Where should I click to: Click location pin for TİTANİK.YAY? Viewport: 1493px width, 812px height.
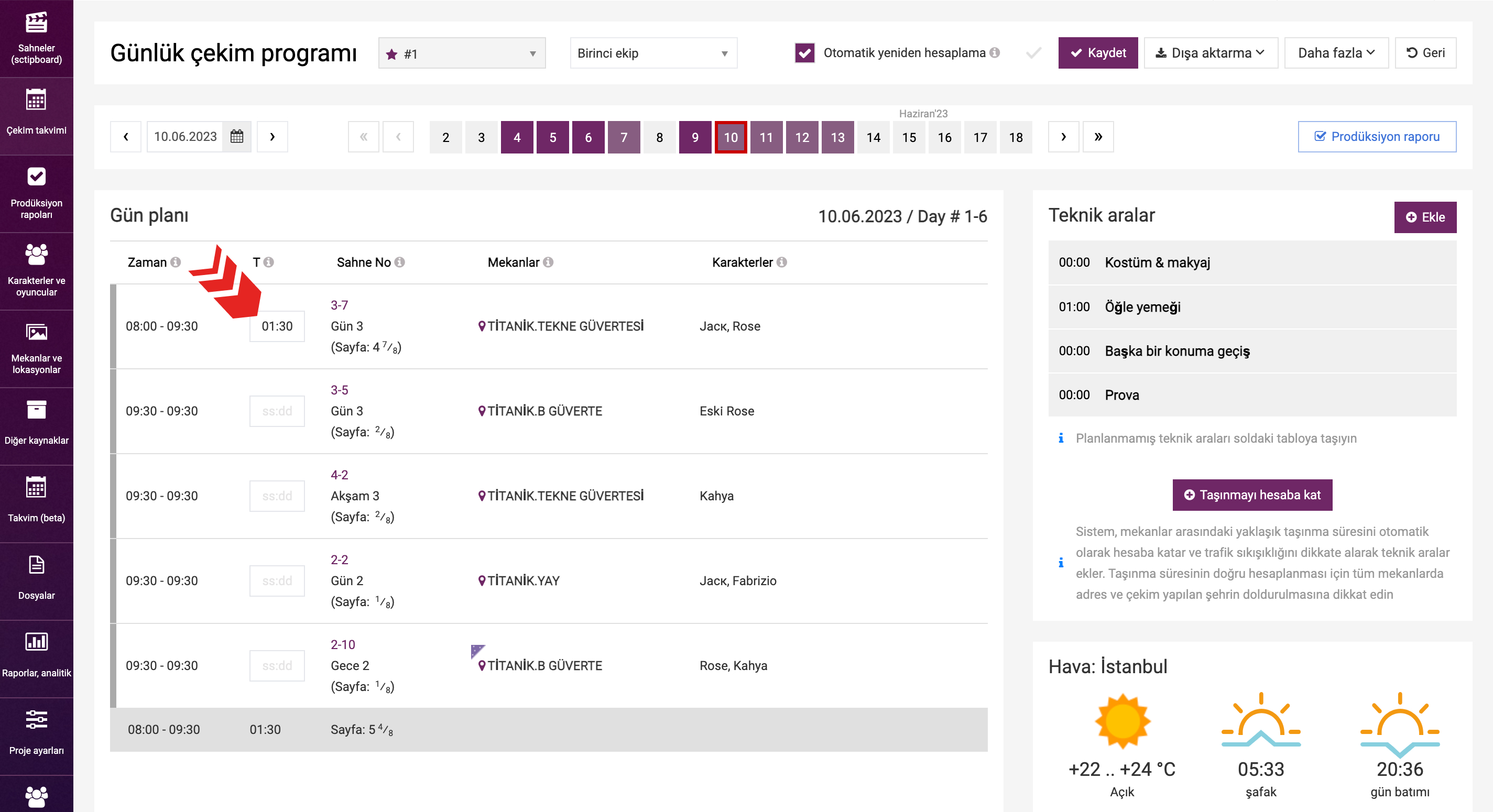[482, 581]
